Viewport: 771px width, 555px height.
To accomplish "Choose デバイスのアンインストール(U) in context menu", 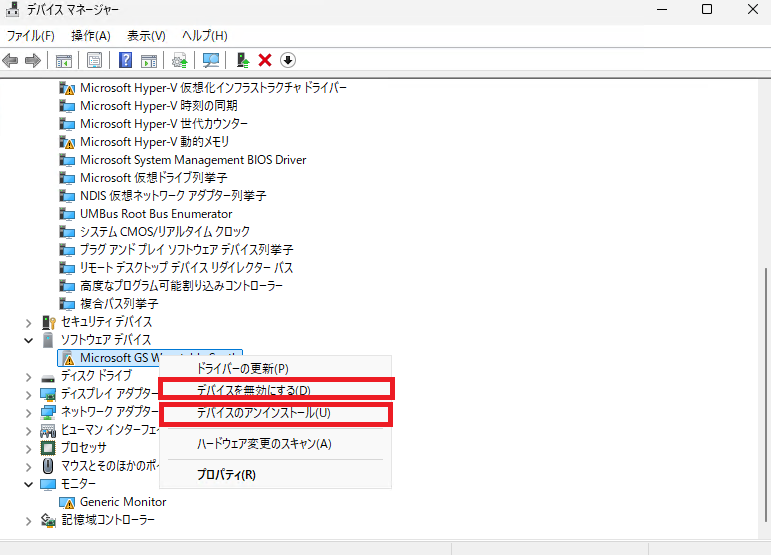I will pyautogui.click(x=275, y=413).
